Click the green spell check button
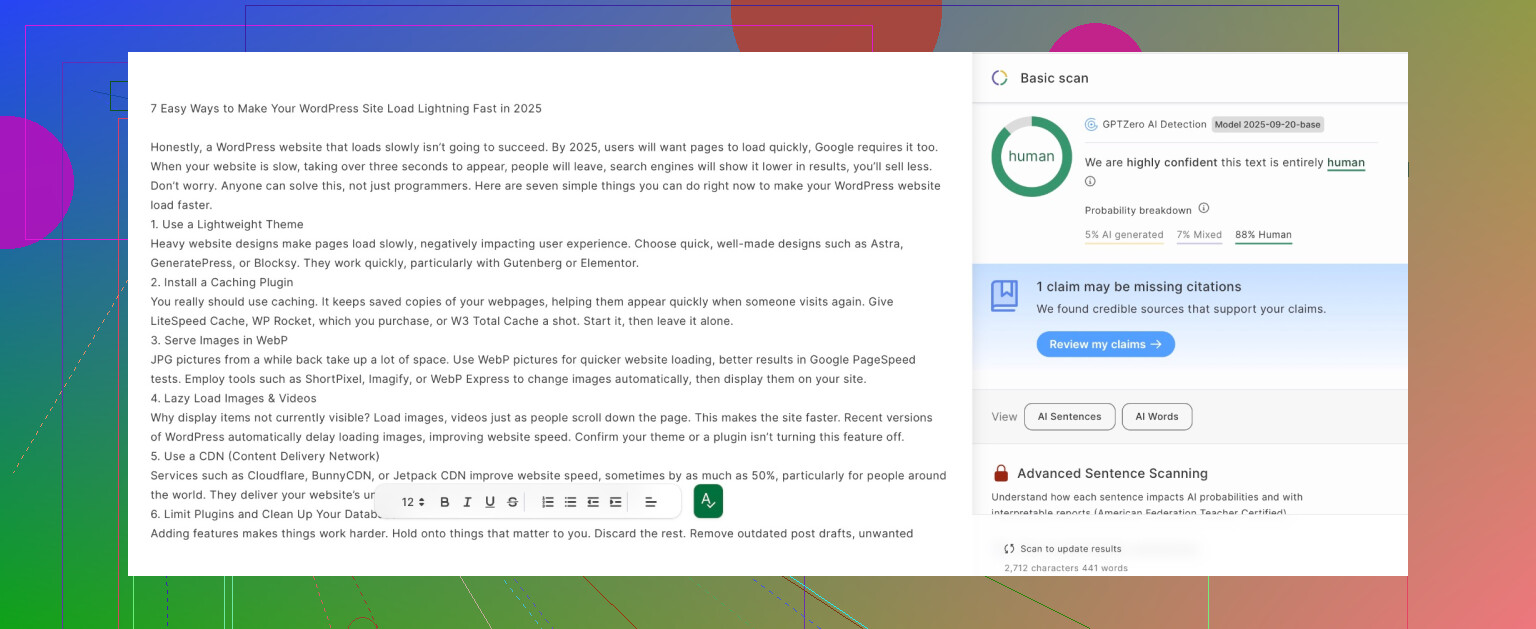This screenshot has height=629, width=1536. (x=708, y=501)
